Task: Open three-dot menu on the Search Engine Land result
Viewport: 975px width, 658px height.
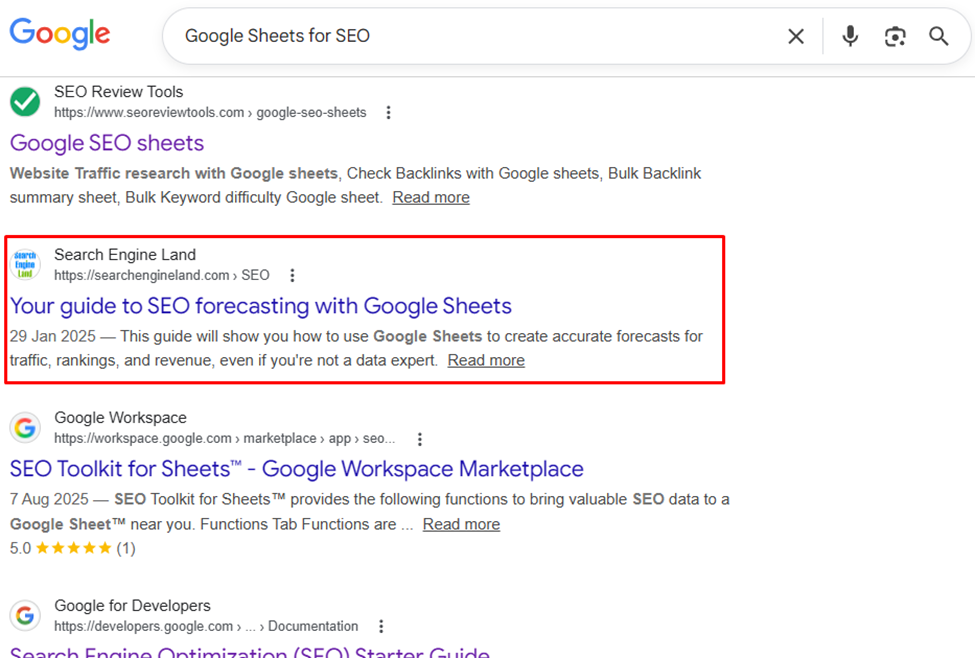Action: [x=291, y=275]
